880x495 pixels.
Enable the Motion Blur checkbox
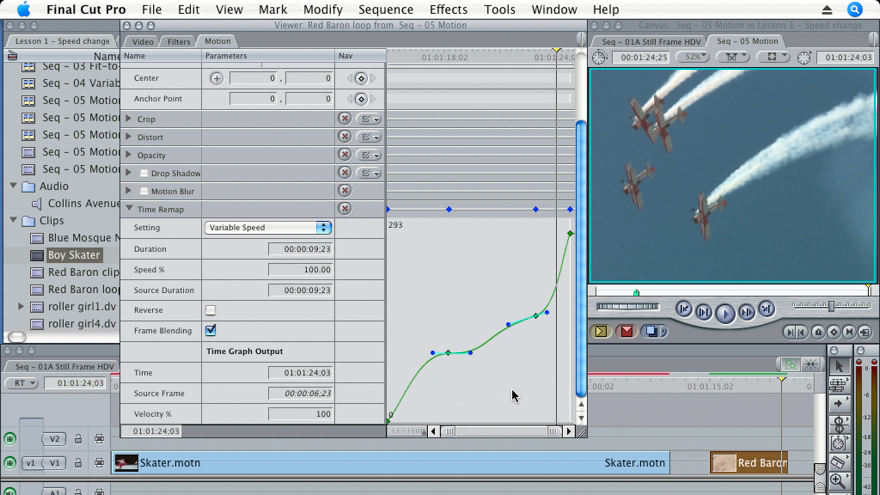point(144,191)
